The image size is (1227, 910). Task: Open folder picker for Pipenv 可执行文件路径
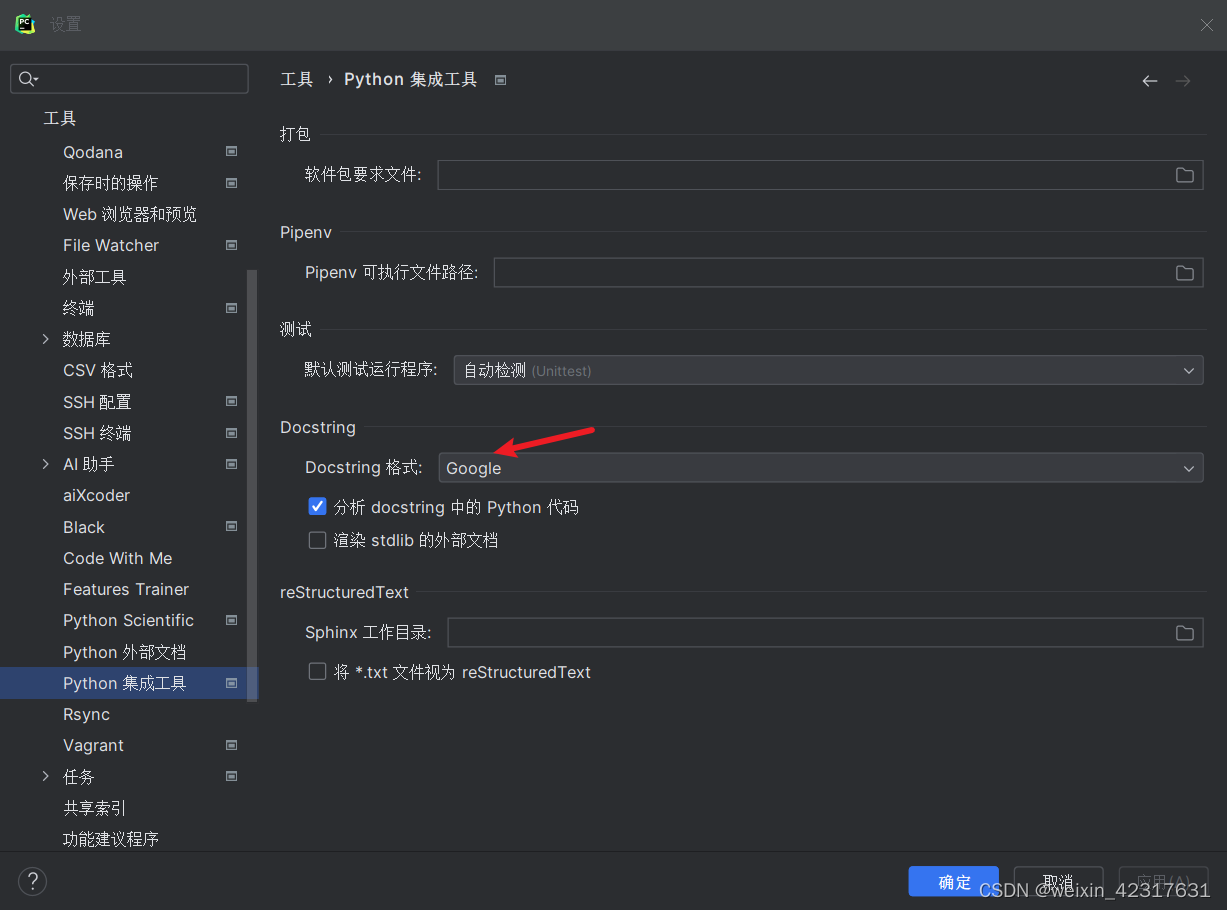tap(1185, 272)
